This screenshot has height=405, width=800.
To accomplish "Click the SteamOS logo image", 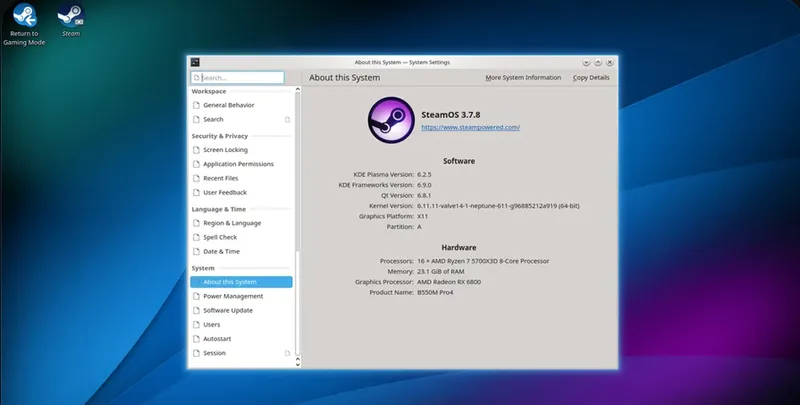I will 391,120.
